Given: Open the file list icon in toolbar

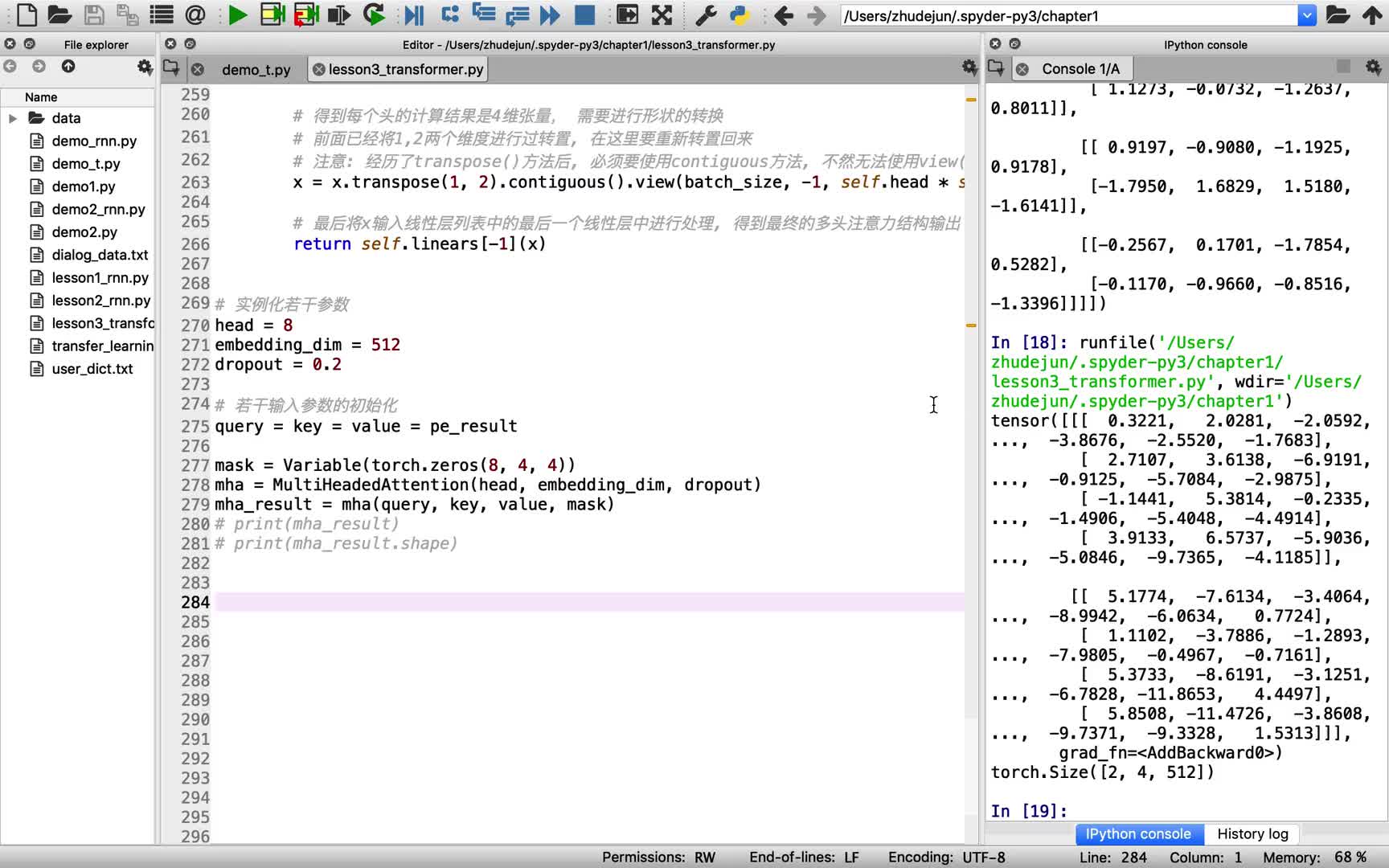Looking at the screenshot, I should (162, 14).
